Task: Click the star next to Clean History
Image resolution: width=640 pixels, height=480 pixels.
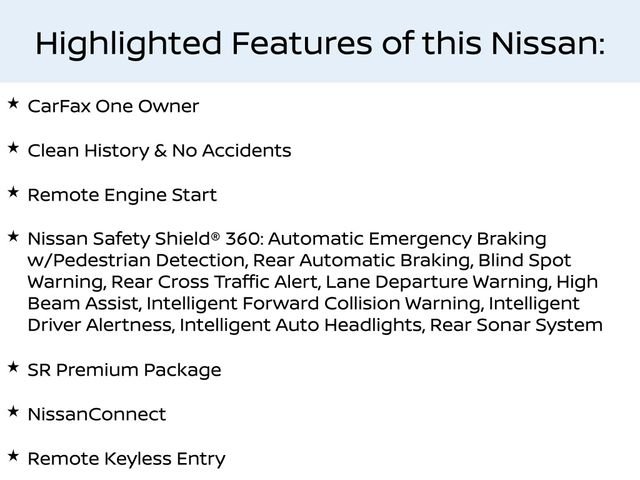Action: tap(13, 147)
